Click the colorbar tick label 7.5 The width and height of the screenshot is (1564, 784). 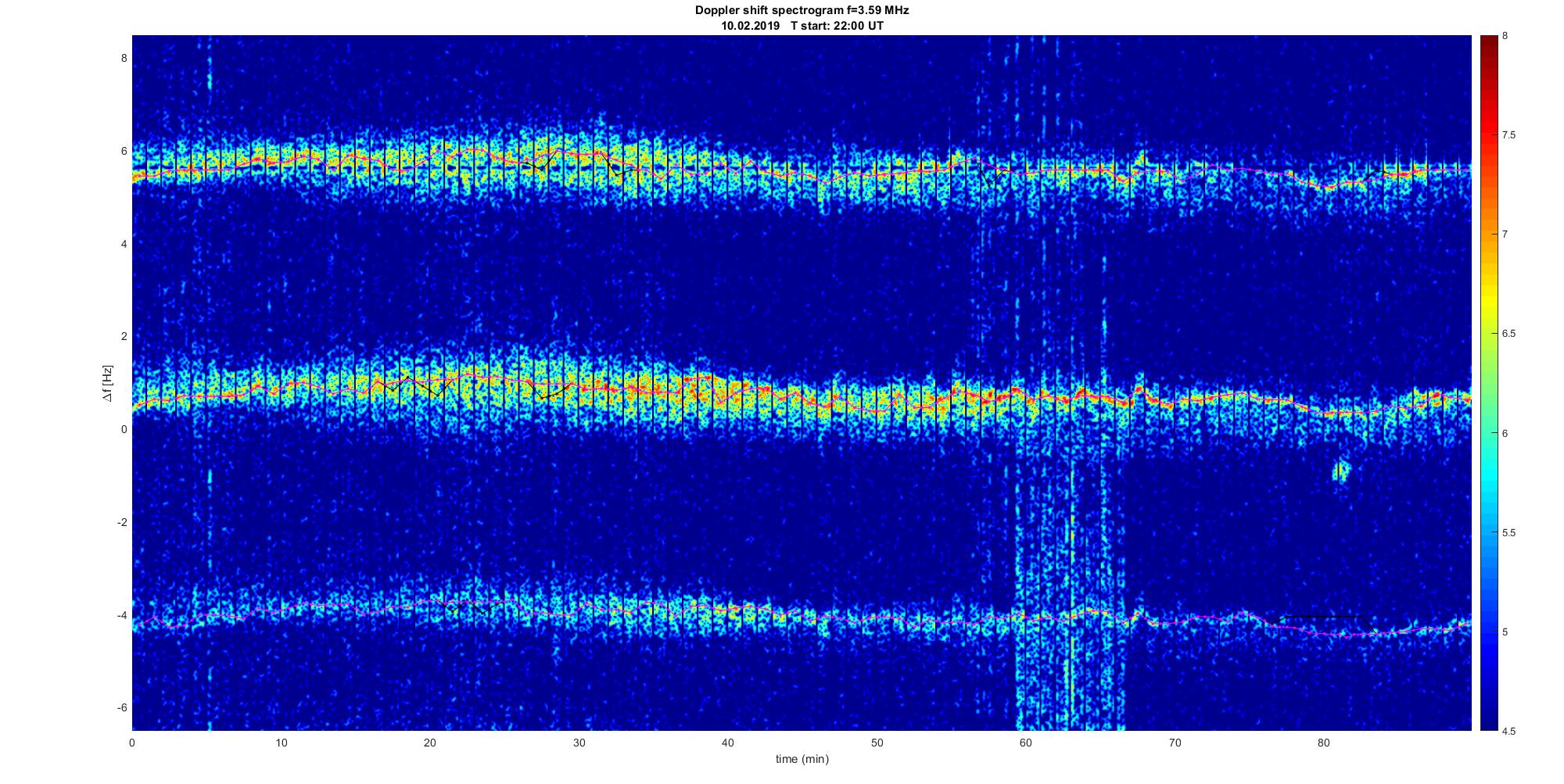[1508, 135]
